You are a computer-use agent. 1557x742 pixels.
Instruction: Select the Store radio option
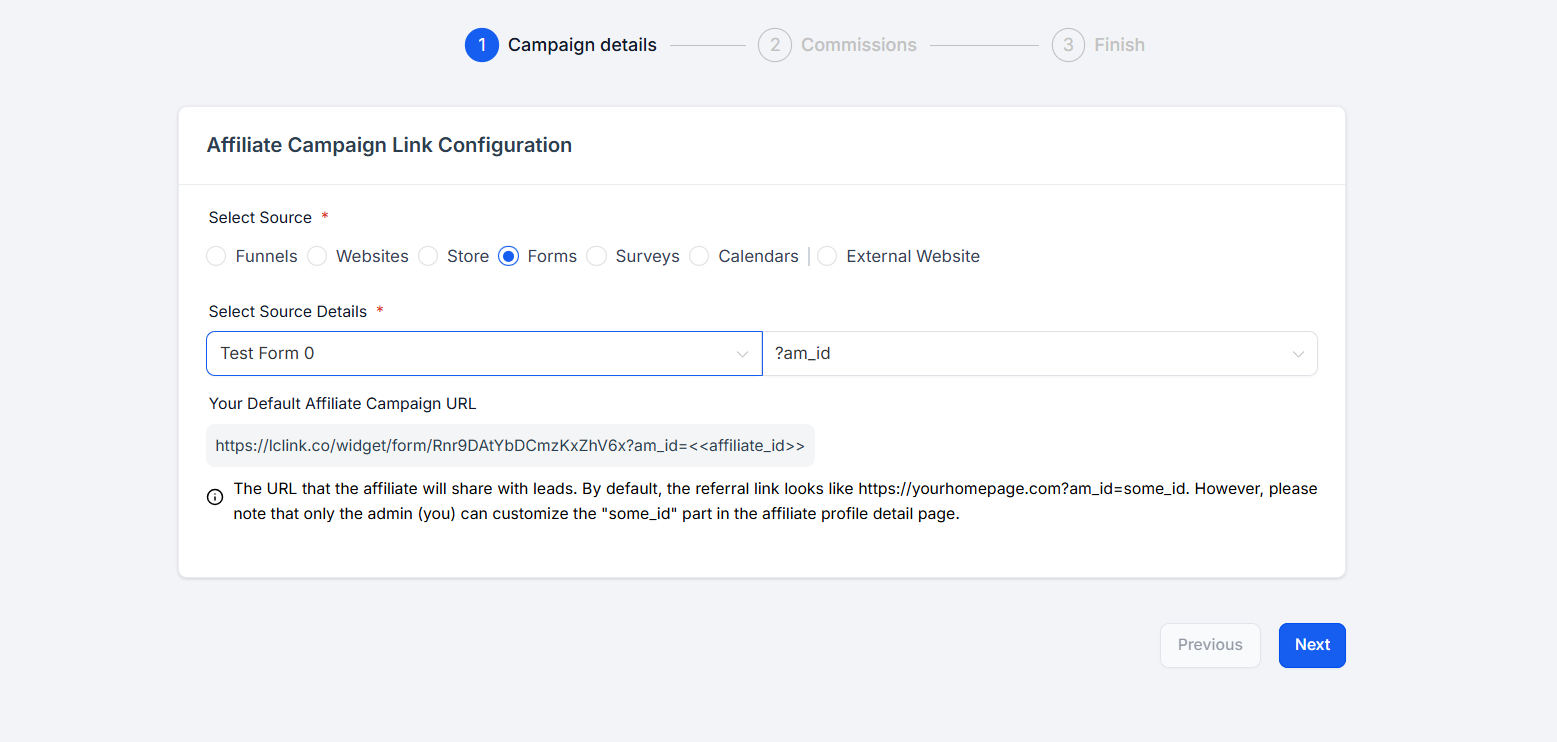click(x=428, y=256)
